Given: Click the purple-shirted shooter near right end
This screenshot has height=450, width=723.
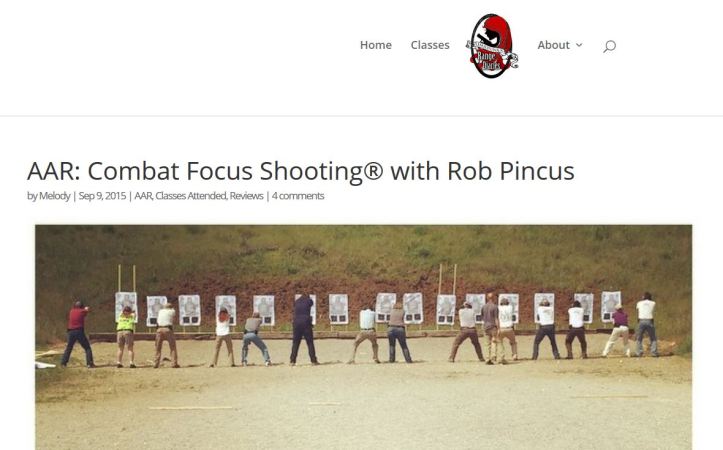Looking at the screenshot, I should coord(617,331).
